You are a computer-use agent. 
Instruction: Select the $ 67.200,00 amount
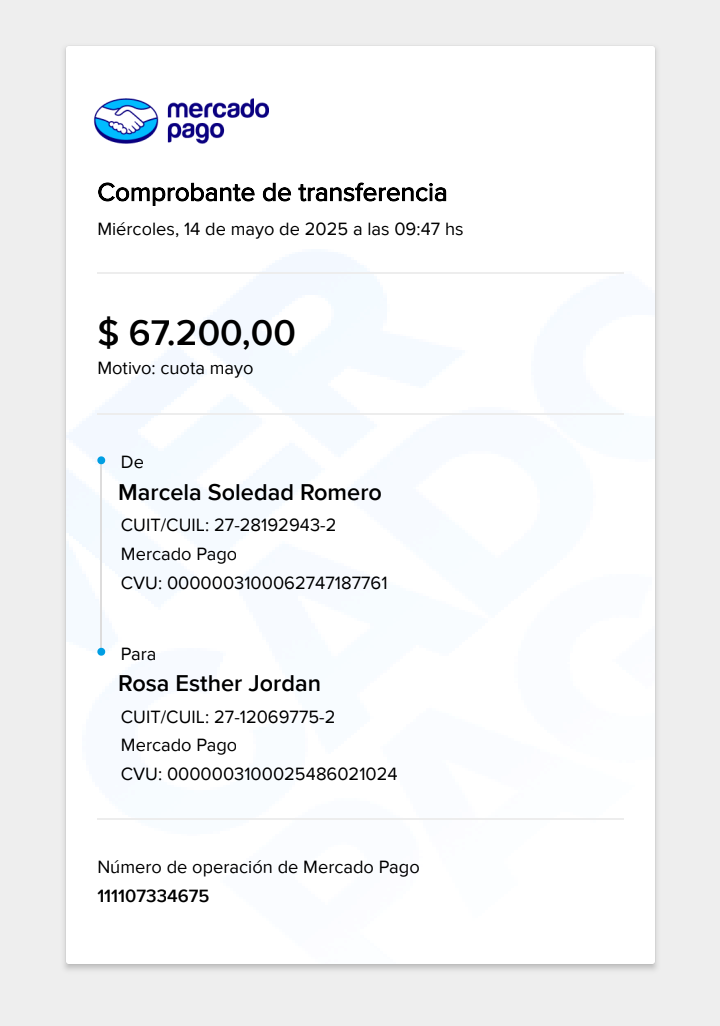click(x=196, y=332)
